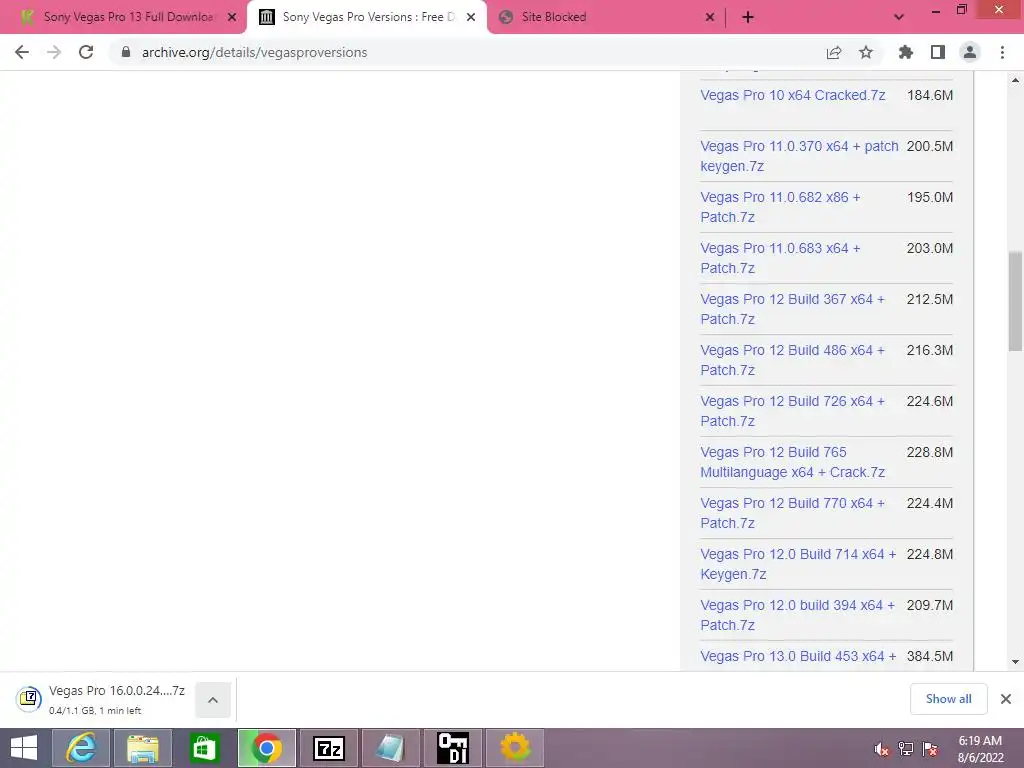Download Vegas Pro 13.0 Build 453 x64 file

click(x=798, y=656)
